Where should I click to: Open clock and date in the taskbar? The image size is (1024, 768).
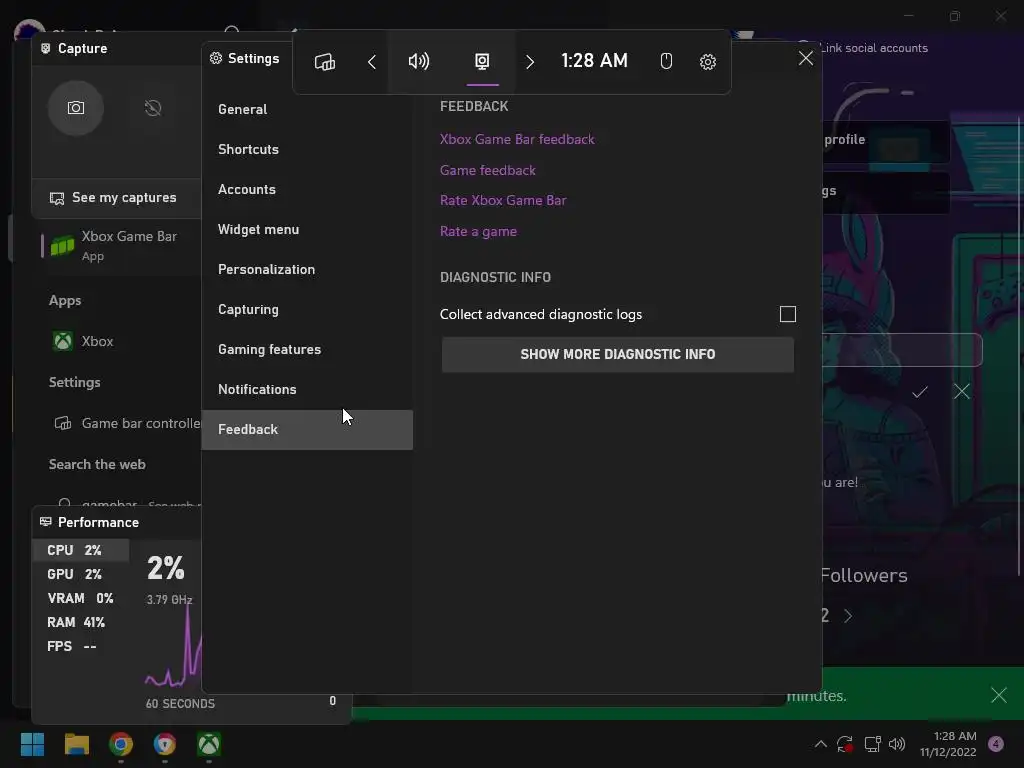(948, 744)
